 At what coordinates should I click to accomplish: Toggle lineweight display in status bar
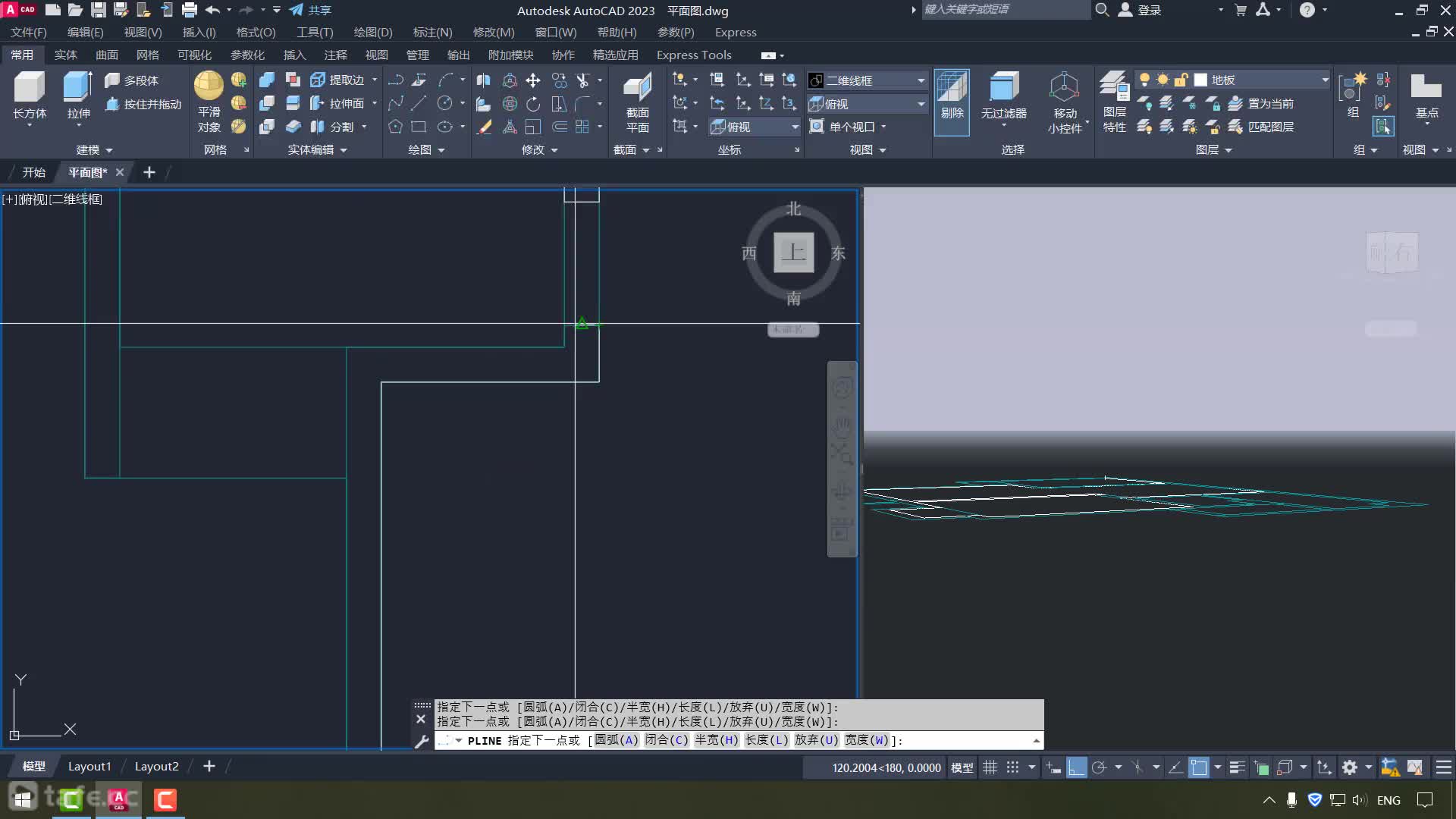(x=1237, y=767)
